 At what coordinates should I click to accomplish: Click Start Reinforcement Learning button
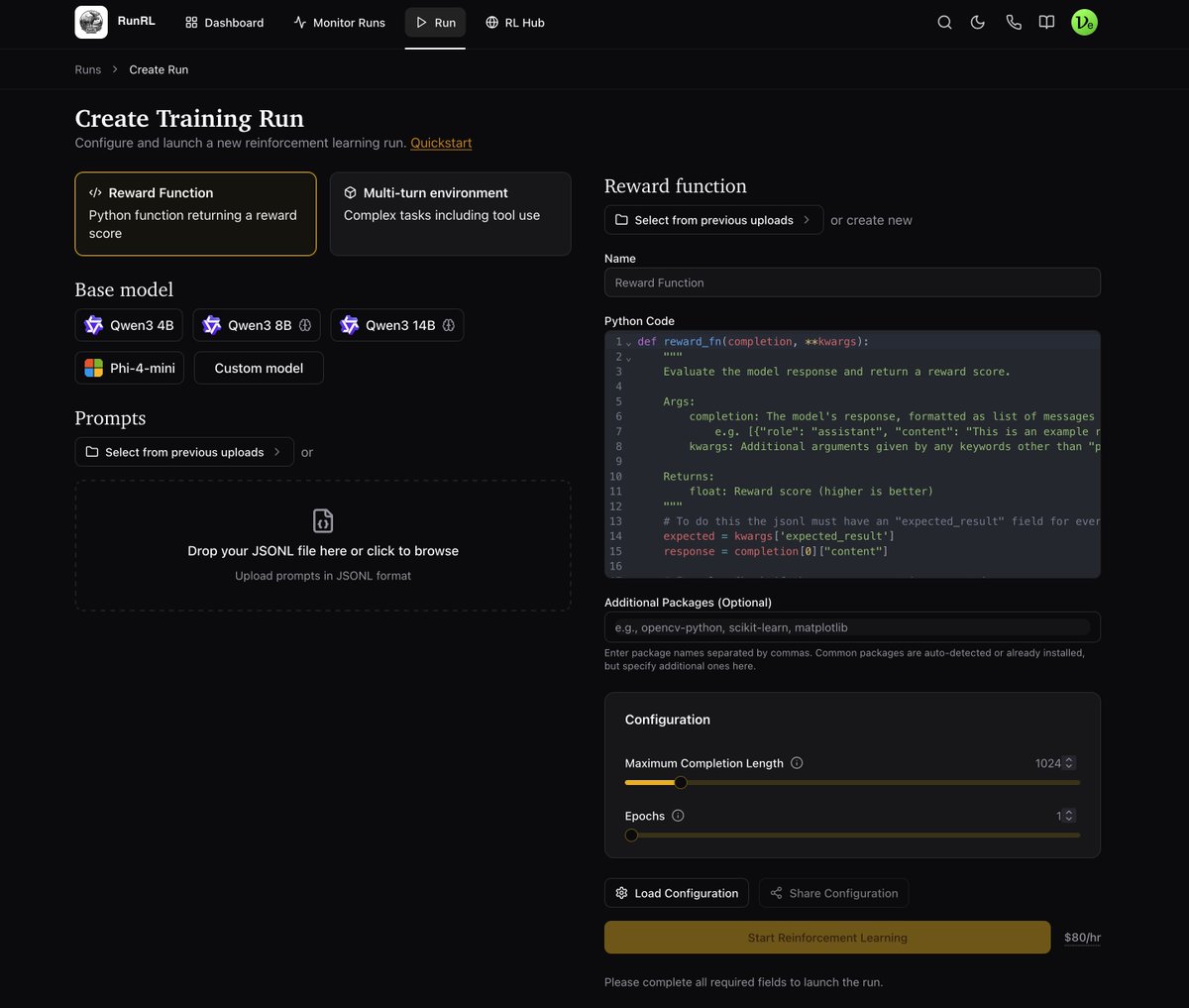click(x=827, y=938)
